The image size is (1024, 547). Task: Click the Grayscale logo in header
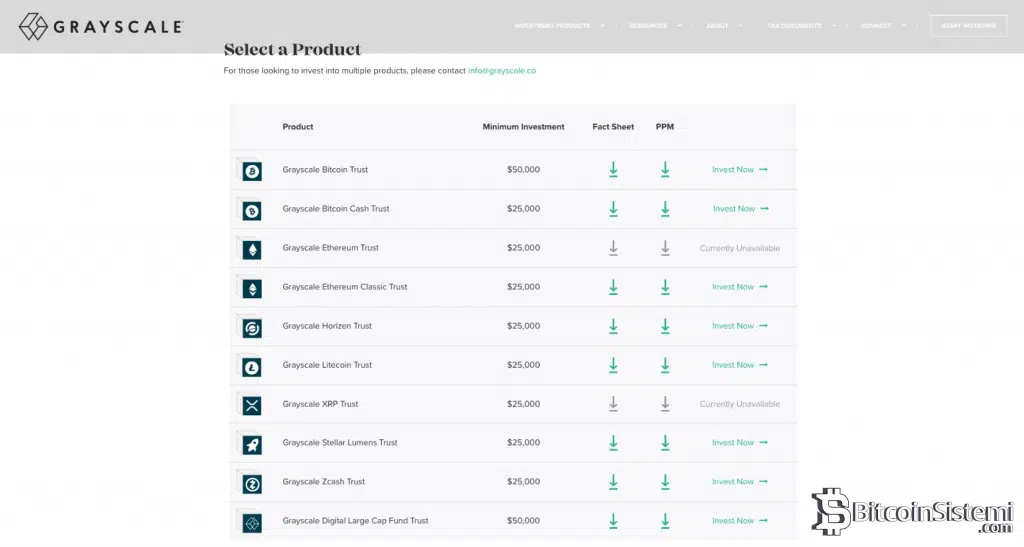coord(100,27)
